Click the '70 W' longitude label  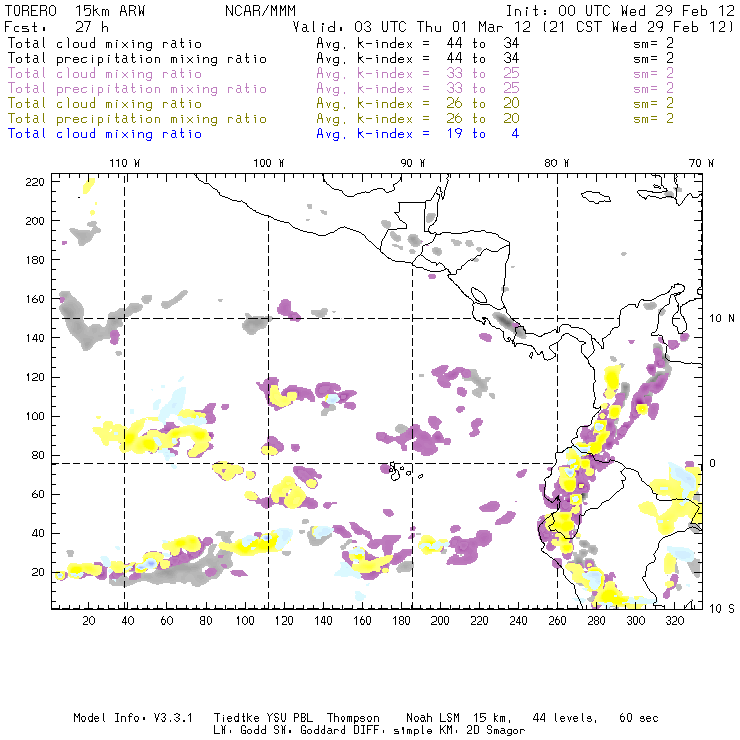[x=701, y=163]
